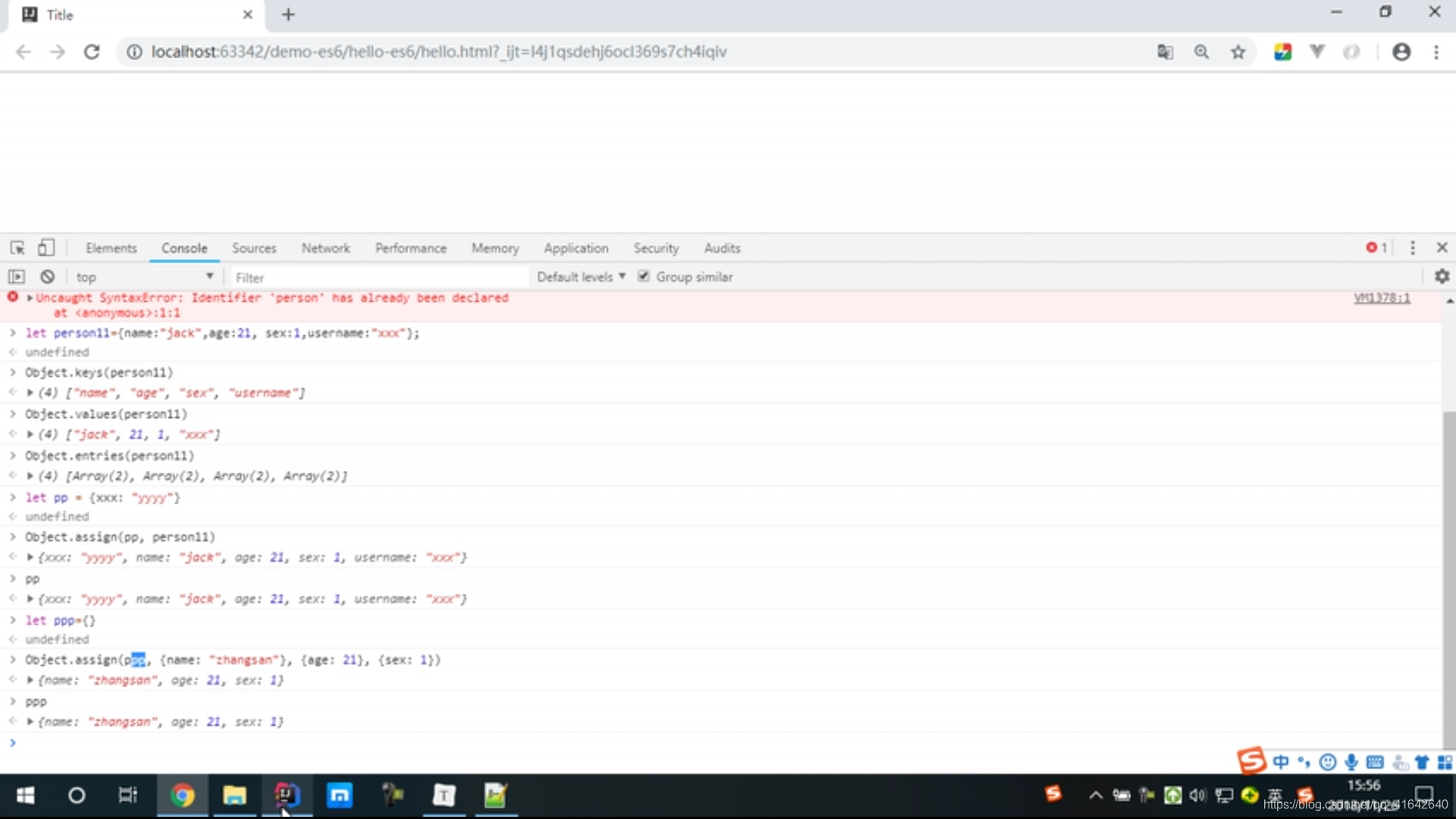Open Chrome's three-dot menu
The height and width of the screenshot is (819, 1456).
point(1436,52)
